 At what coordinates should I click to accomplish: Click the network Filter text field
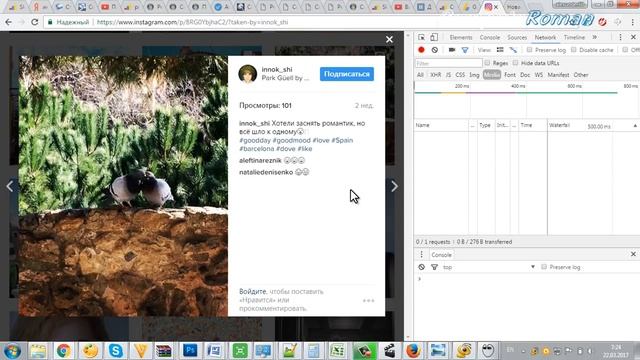pyautogui.click(x=449, y=63)
